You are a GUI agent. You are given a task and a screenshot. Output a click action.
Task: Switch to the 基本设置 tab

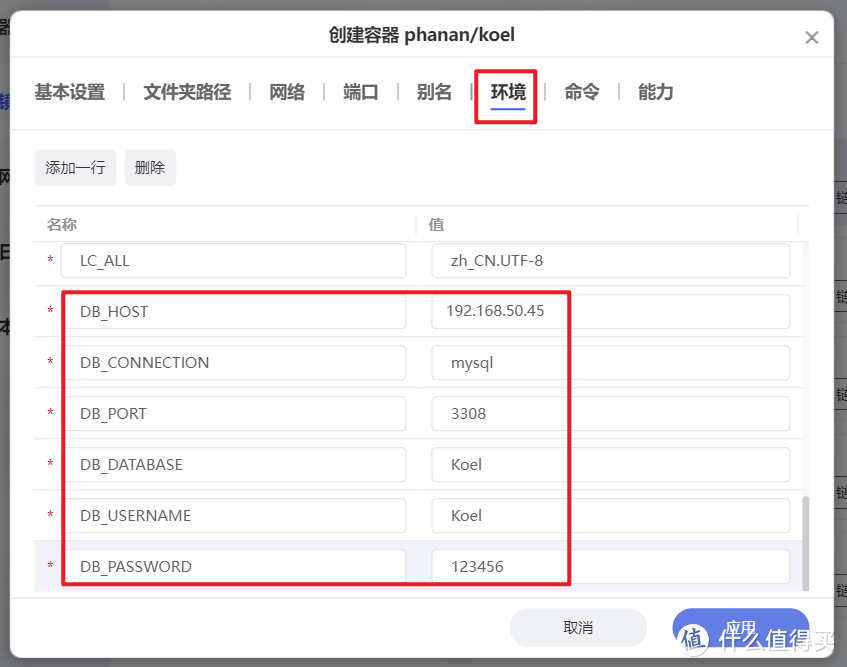(68, 91)
